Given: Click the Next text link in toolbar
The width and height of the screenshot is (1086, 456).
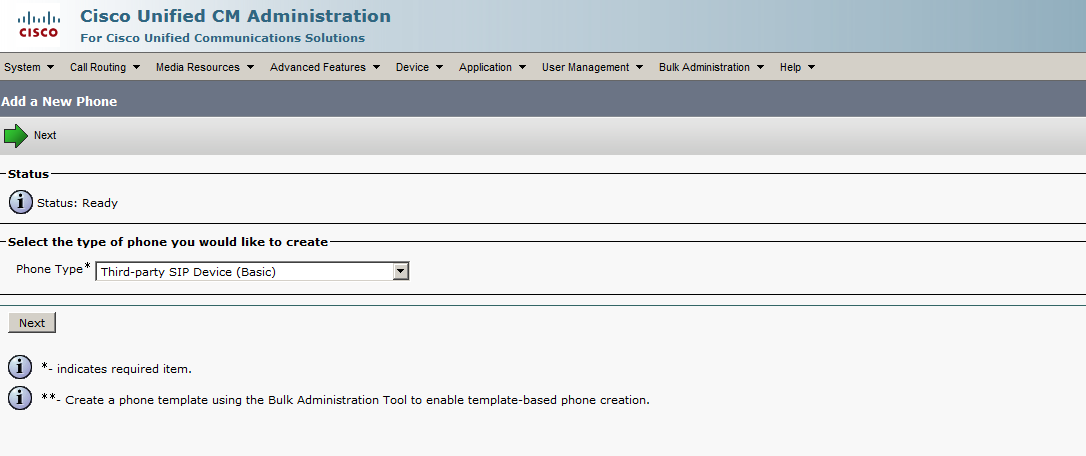Looking at the screenshot, I should [45, 135].
